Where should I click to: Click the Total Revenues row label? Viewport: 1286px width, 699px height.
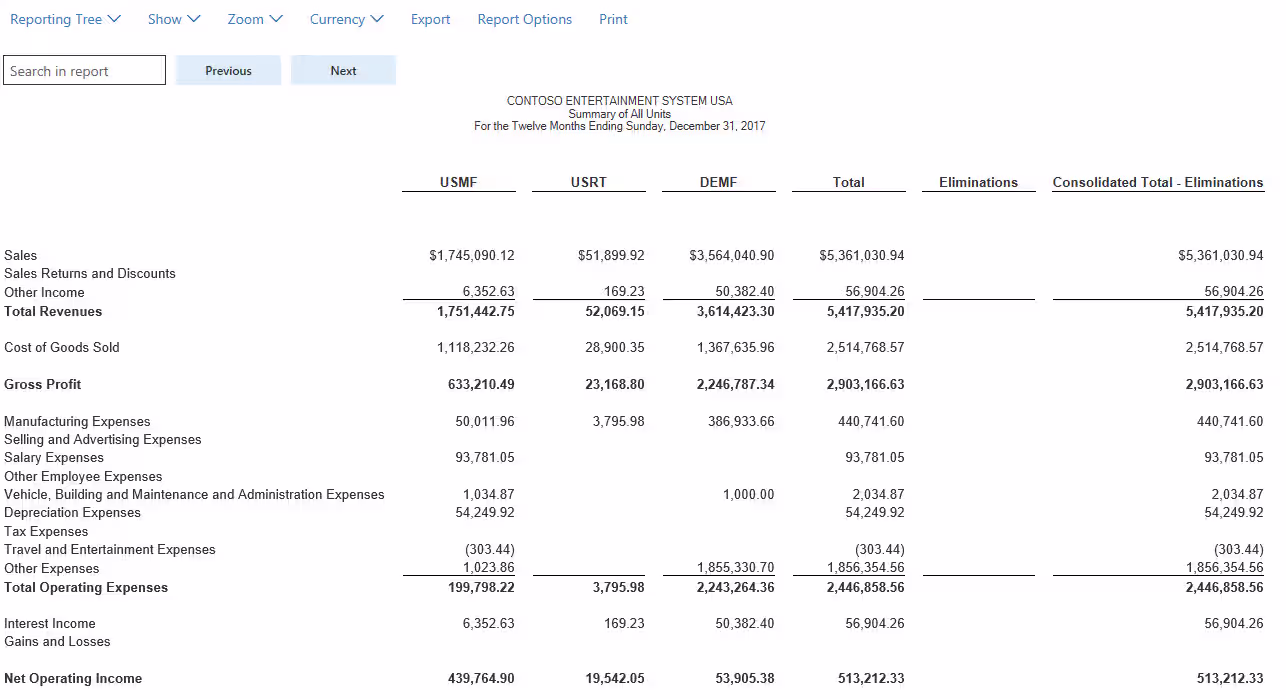pyautogui.click(x=53, y=311)
